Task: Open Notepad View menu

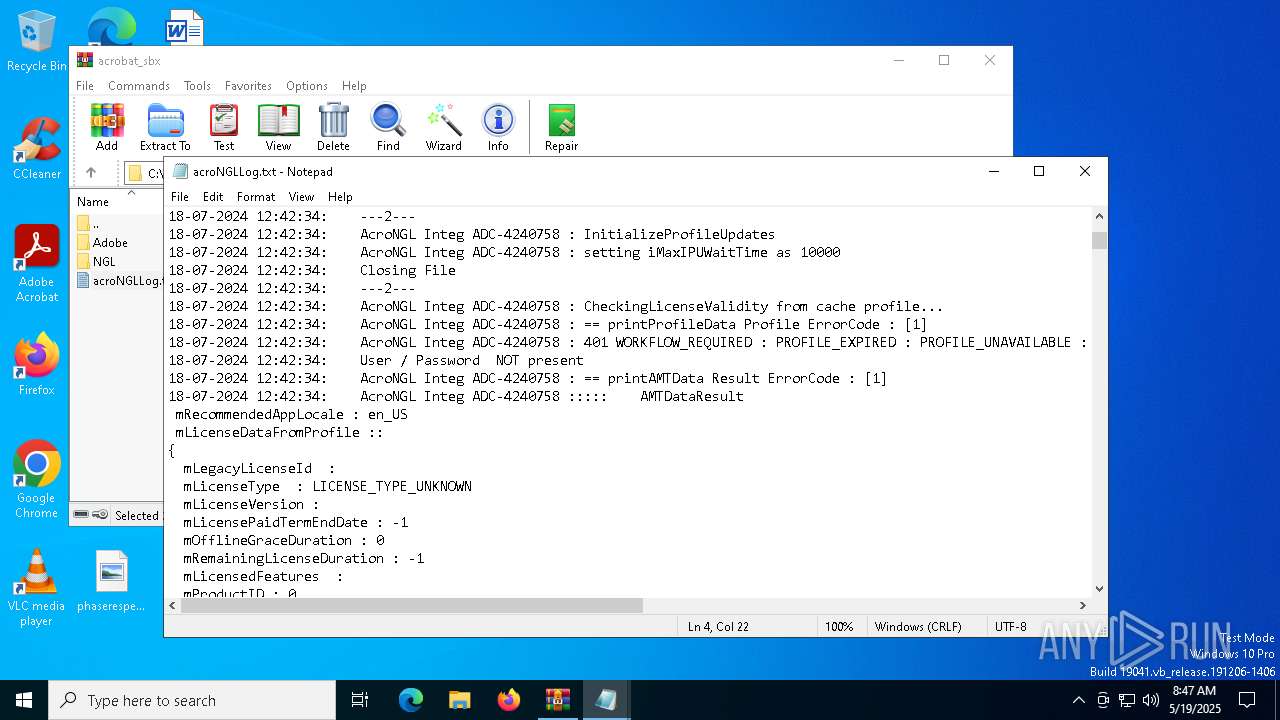Action: click(x=301, y=197)
